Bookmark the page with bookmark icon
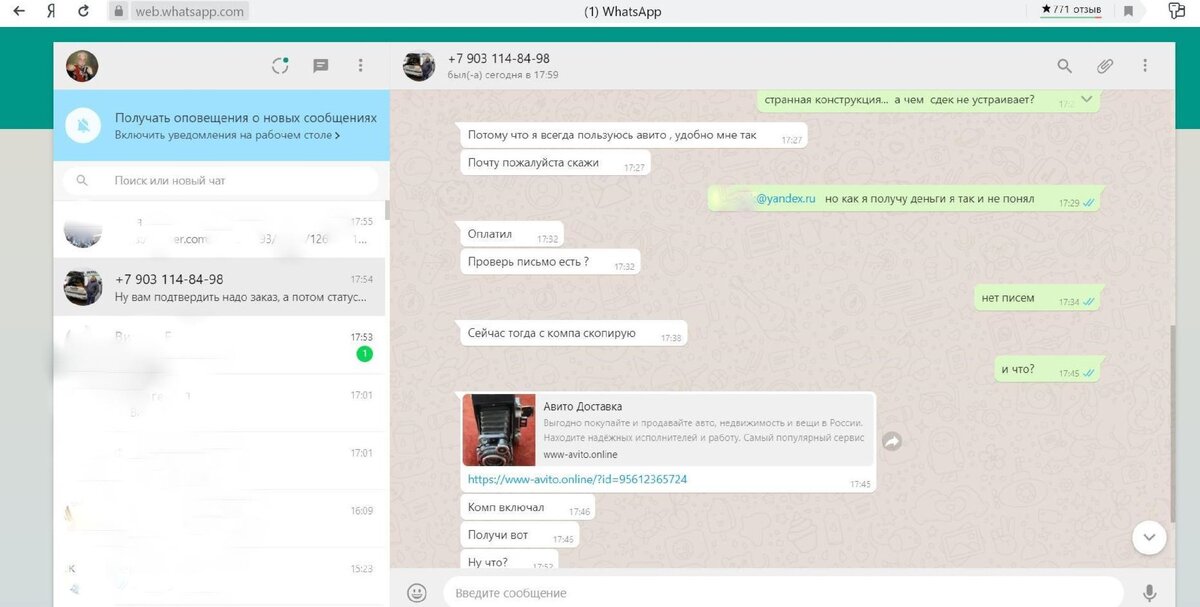Screen dimensions: 1200x607 tap(1128, 12)
